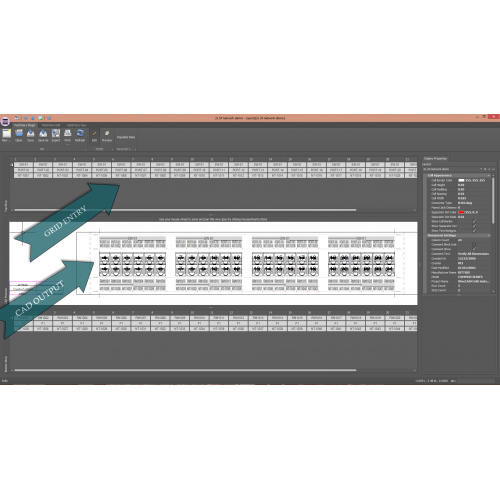
Task: Collapse the Cell Appearance property section
Action: [489, 175]
